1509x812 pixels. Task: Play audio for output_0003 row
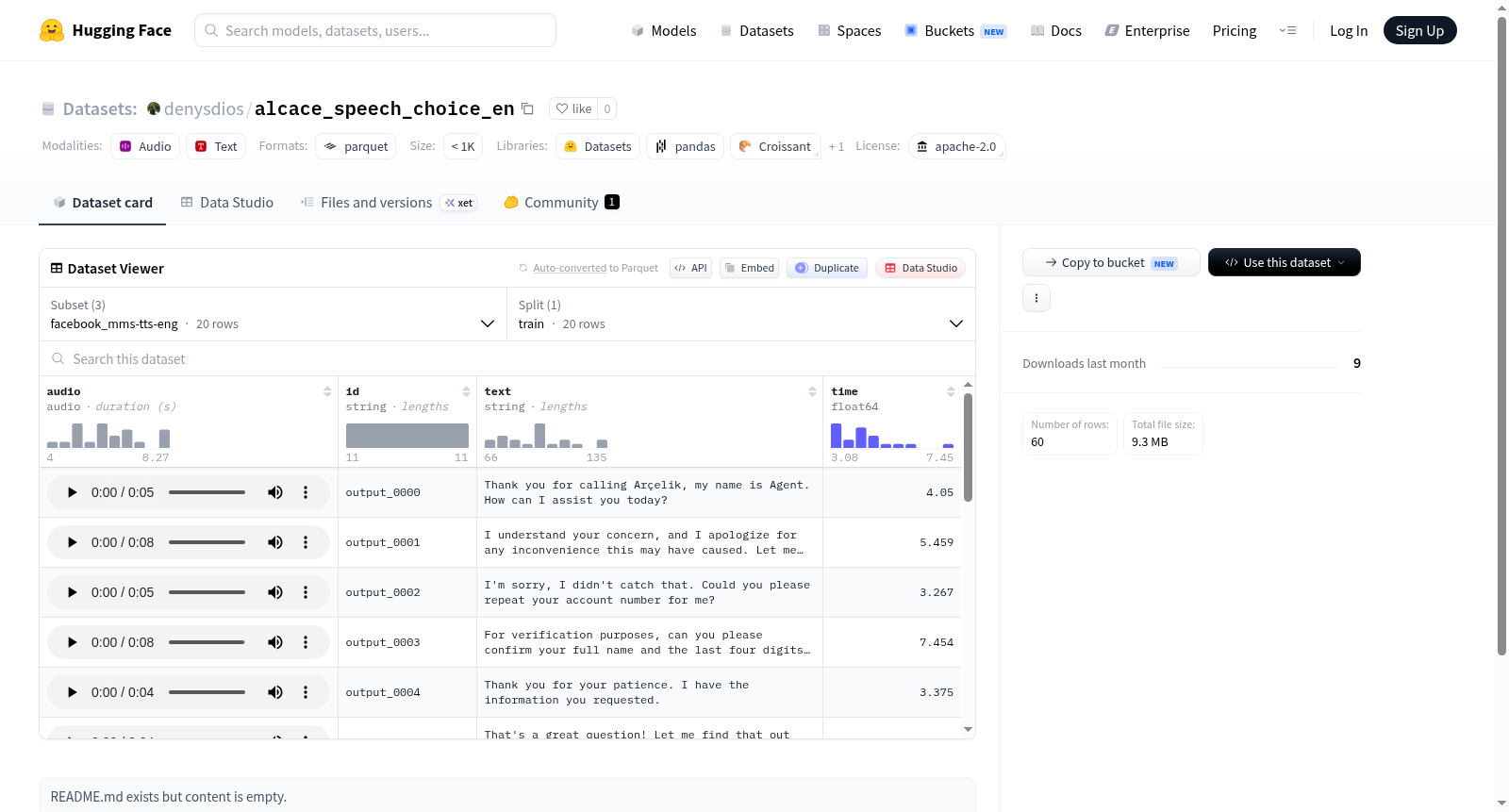(73, 642)
